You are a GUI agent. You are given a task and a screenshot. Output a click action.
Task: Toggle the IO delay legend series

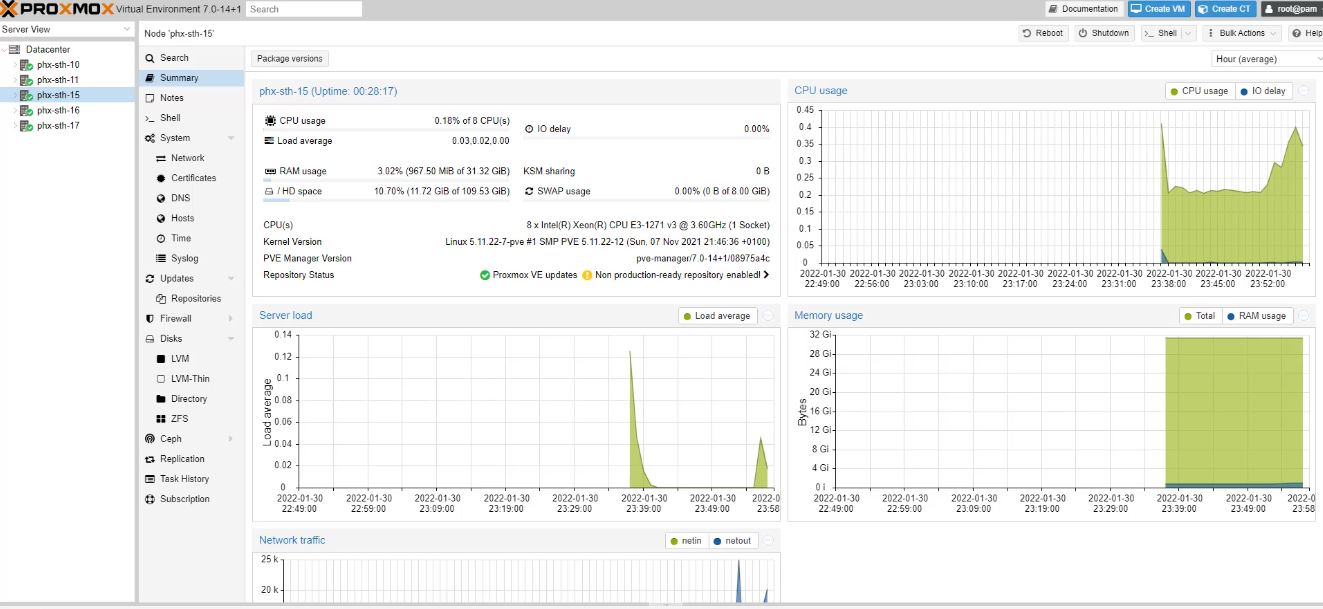pyautogui.click(x=1263, y=91)
